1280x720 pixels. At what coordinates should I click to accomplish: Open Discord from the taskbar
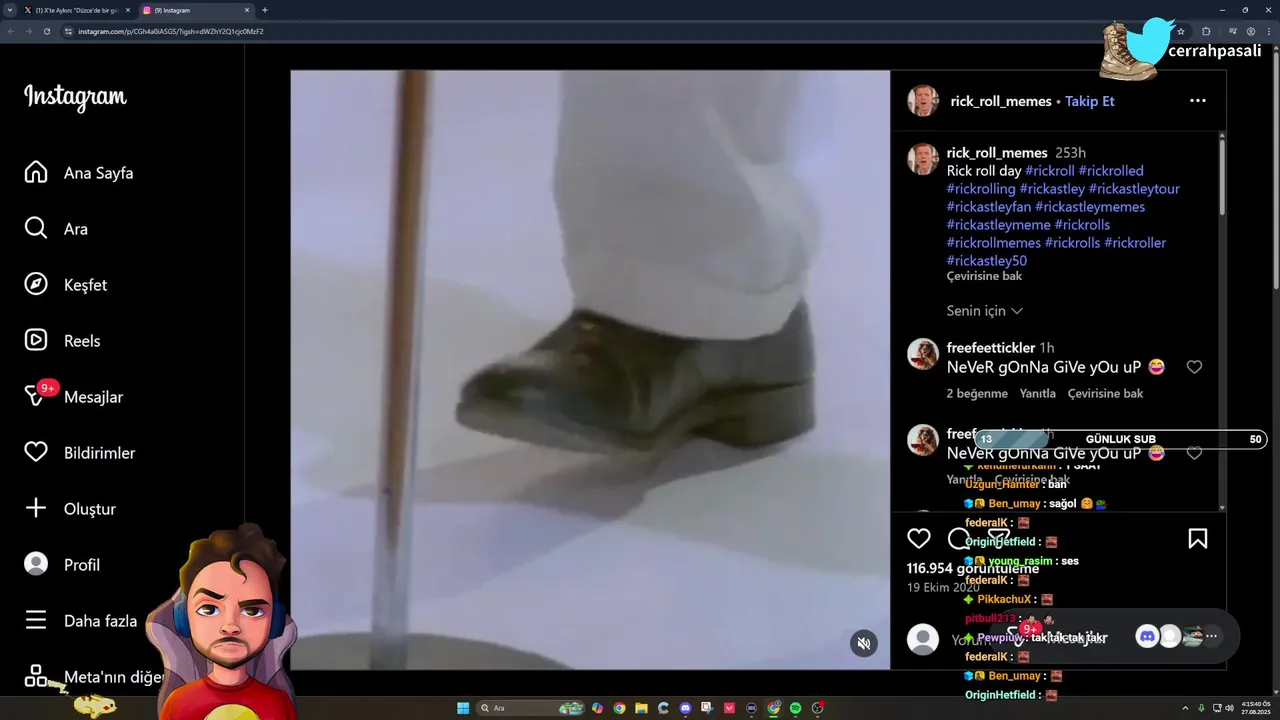tap(685, 708)
